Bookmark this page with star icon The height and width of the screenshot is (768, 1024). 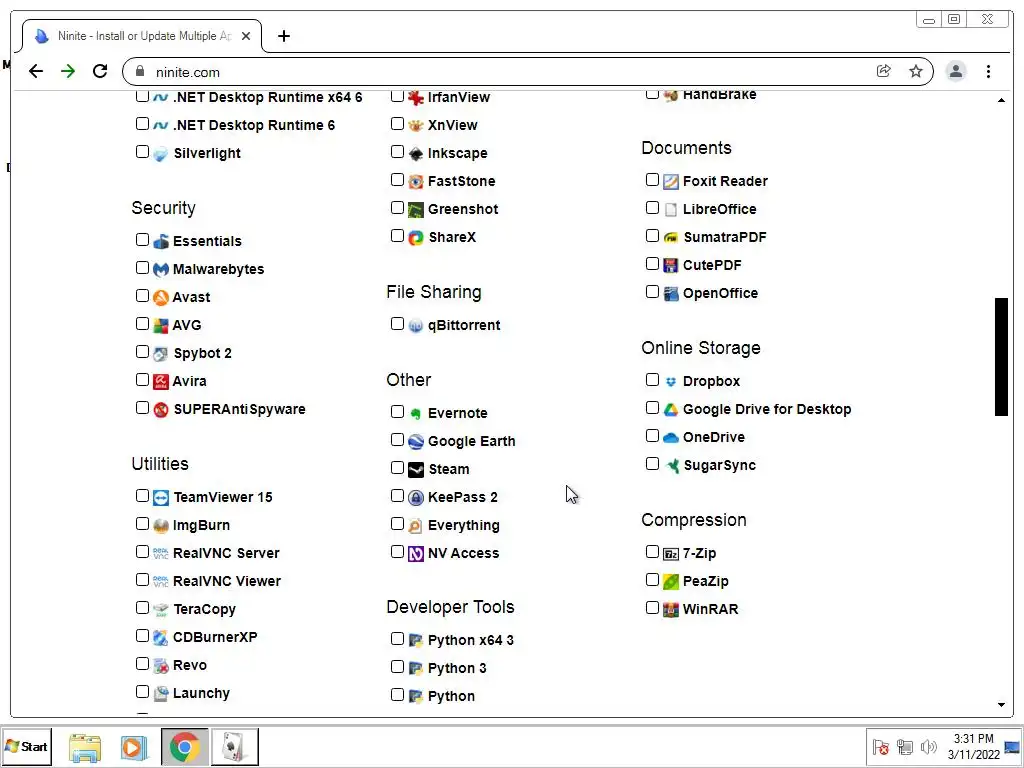tap(916, 71)
